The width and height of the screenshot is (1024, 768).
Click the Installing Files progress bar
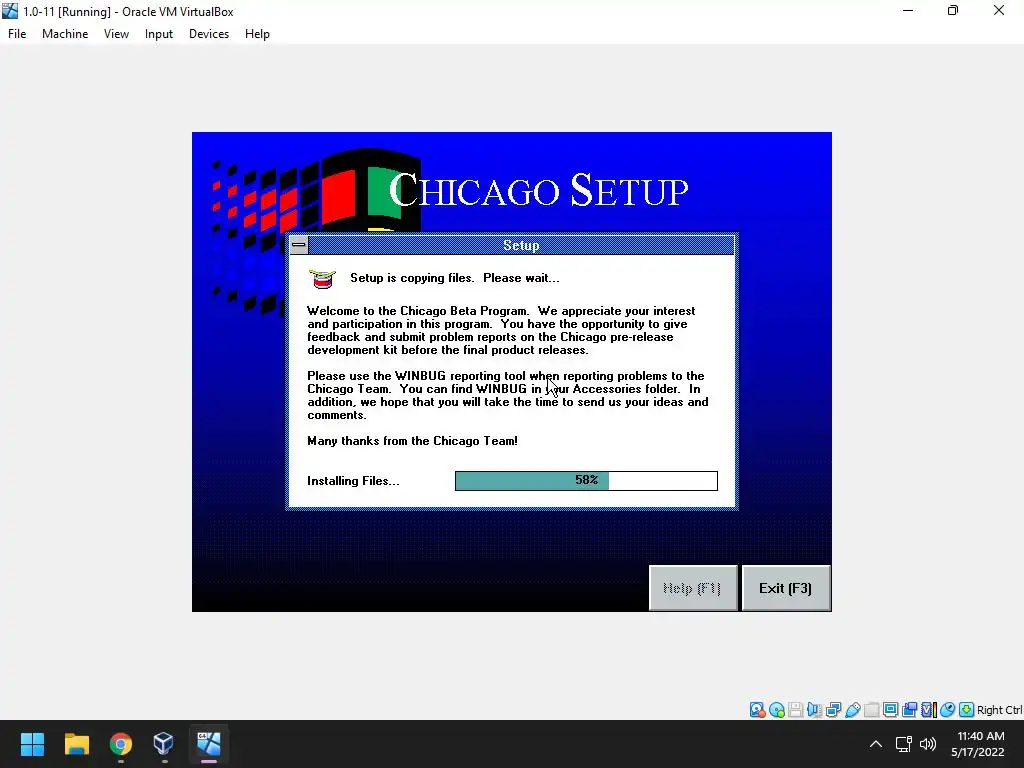(586, 481)
